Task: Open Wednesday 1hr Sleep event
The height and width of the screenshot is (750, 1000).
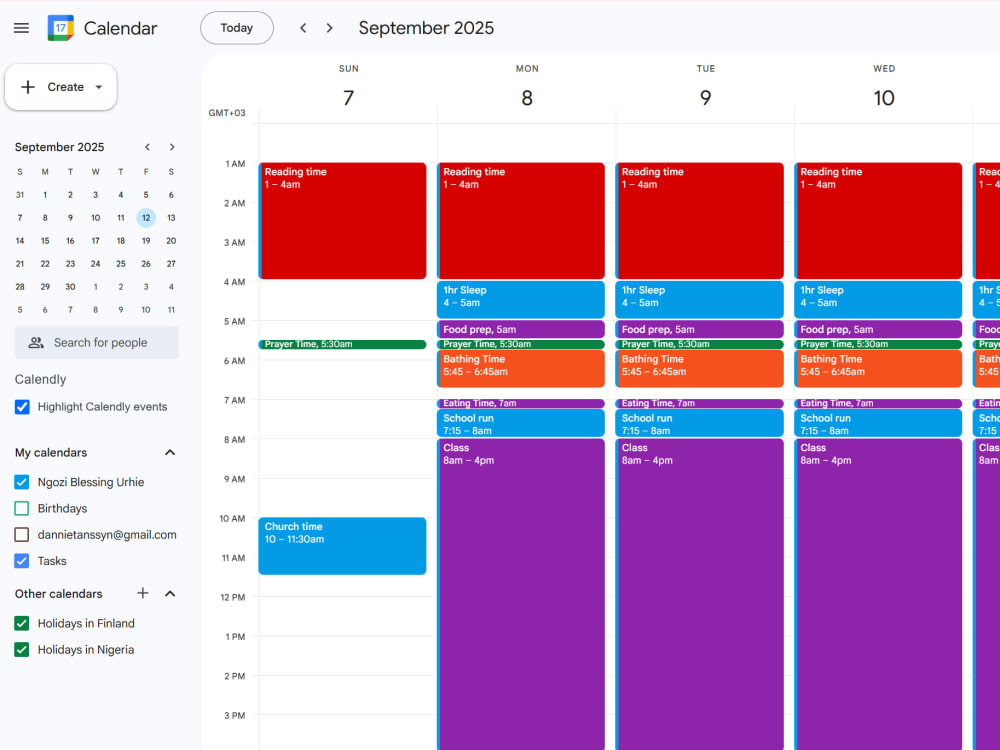Action: click(878, 299)
